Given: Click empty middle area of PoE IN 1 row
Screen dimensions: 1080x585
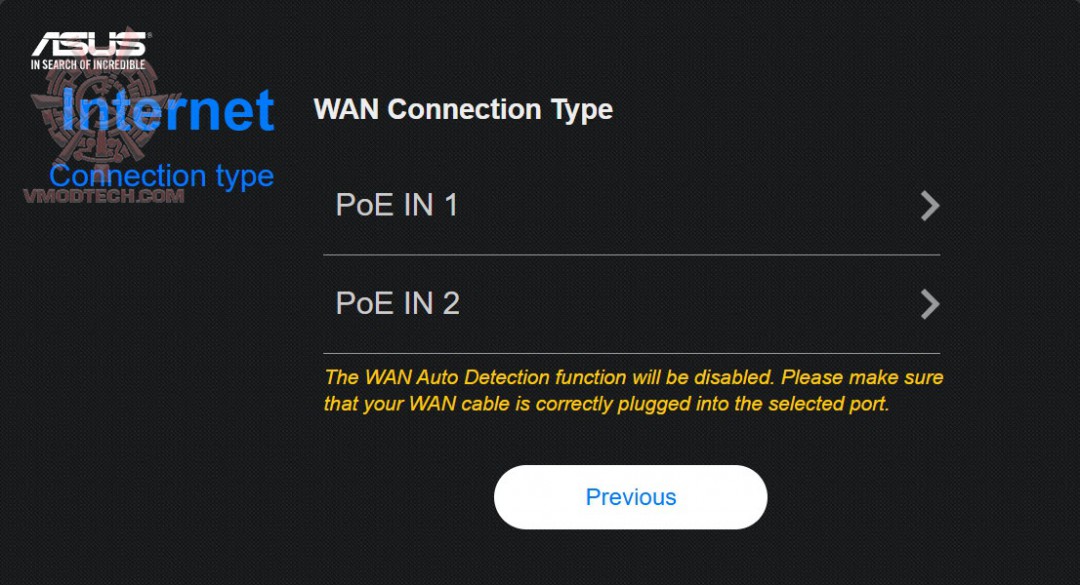Looking at the screenshot, I should pyautogui.click(x=680, y=206).
